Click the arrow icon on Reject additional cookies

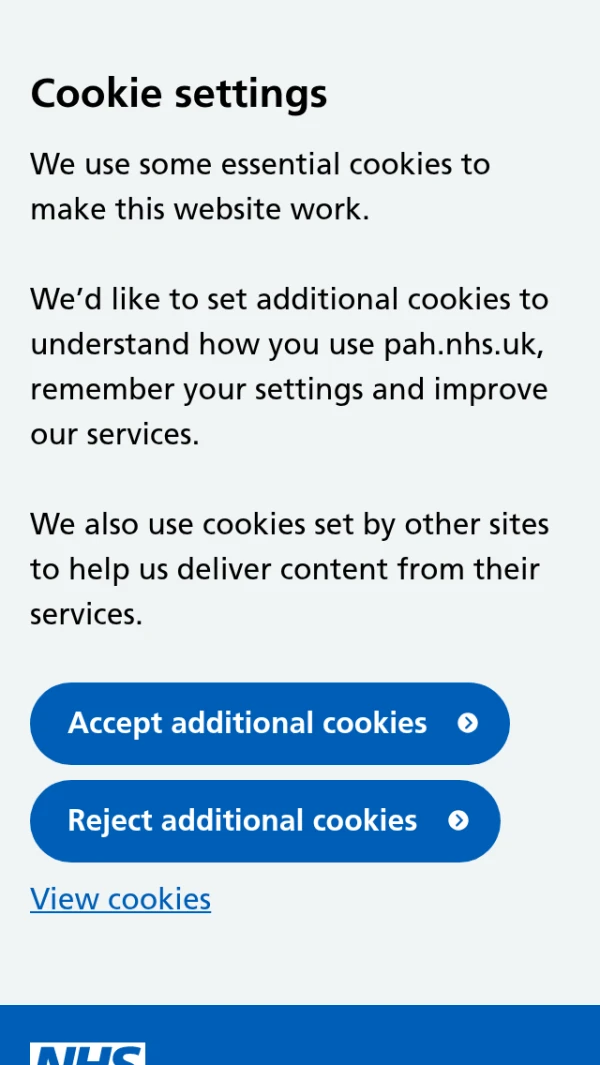(458, 821)
